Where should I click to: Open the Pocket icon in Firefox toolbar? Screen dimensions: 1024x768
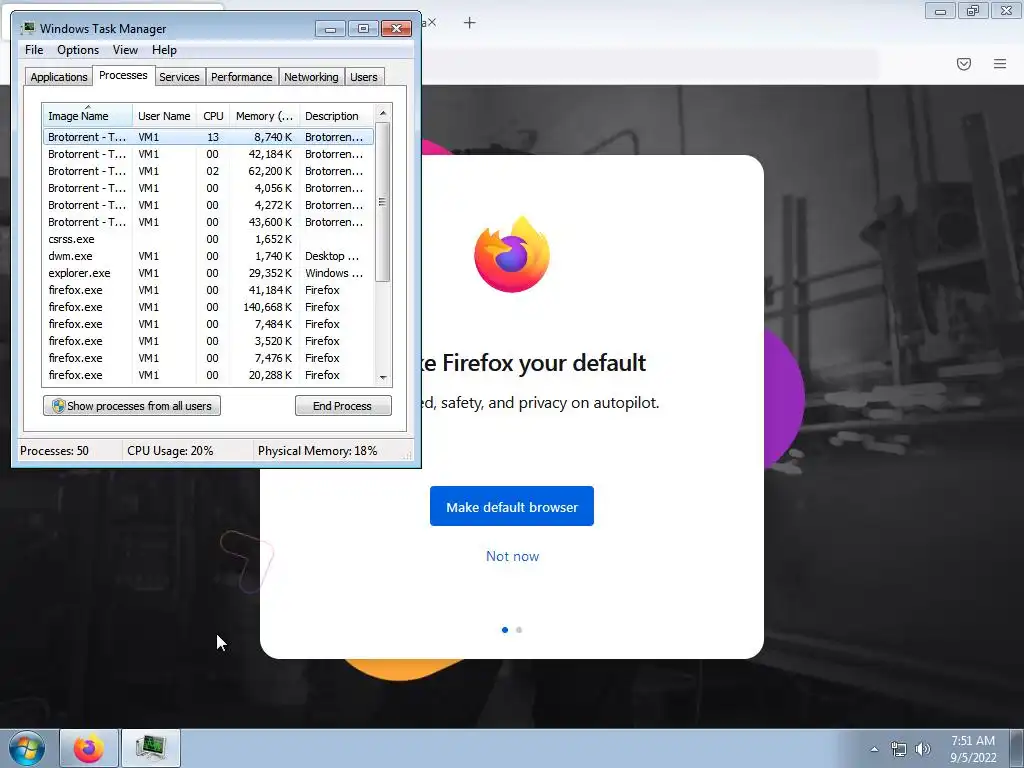coord(963,64)
